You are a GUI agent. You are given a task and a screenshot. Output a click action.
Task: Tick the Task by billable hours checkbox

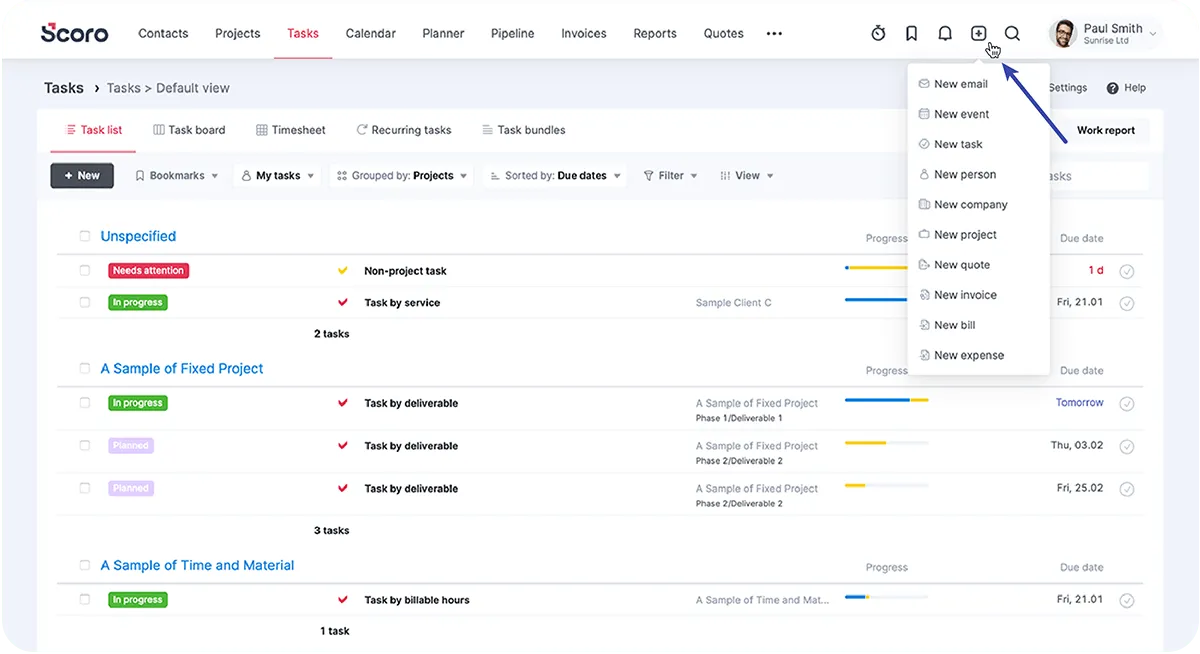click(85, 599)
